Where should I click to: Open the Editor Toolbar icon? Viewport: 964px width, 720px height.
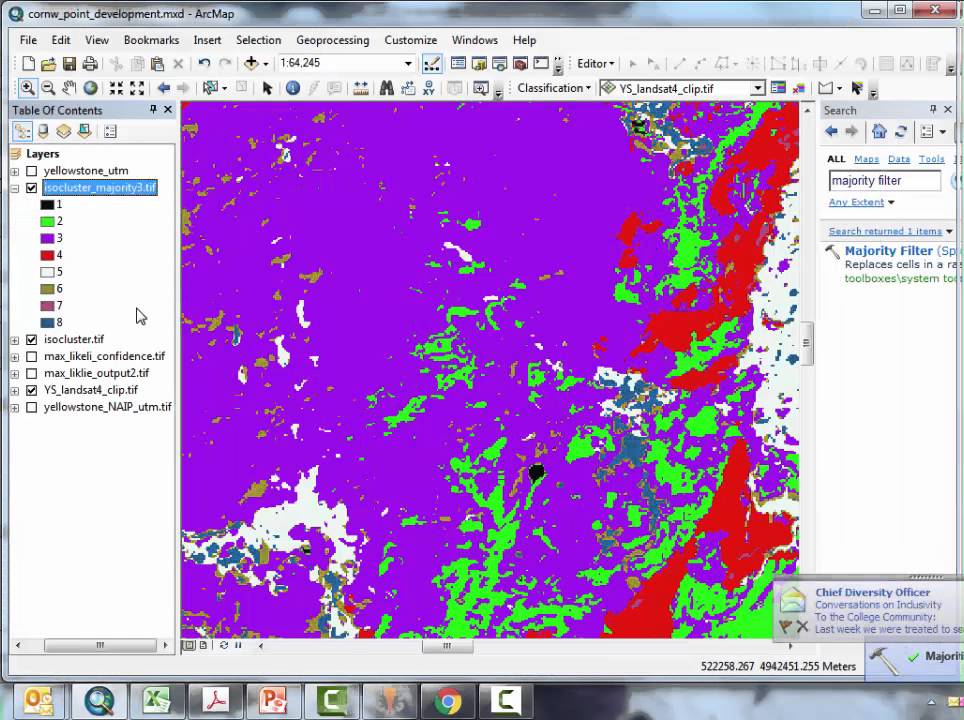tap(432, 63)
